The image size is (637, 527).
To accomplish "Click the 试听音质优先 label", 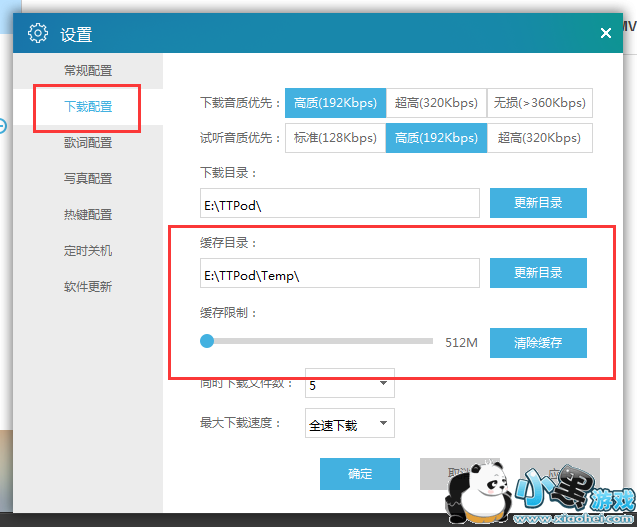I will click(x=240, y=138).
